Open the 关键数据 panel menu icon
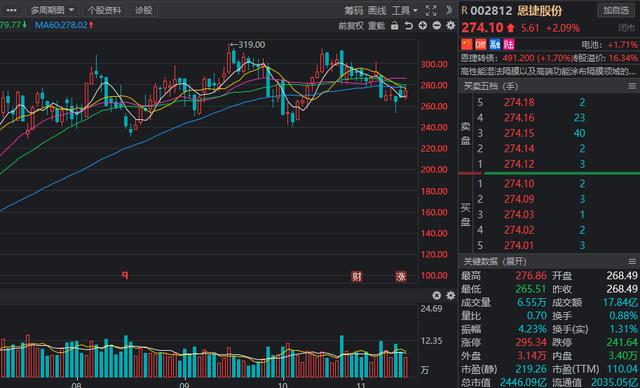The image size is (640, 388). (x=632, y=261)
